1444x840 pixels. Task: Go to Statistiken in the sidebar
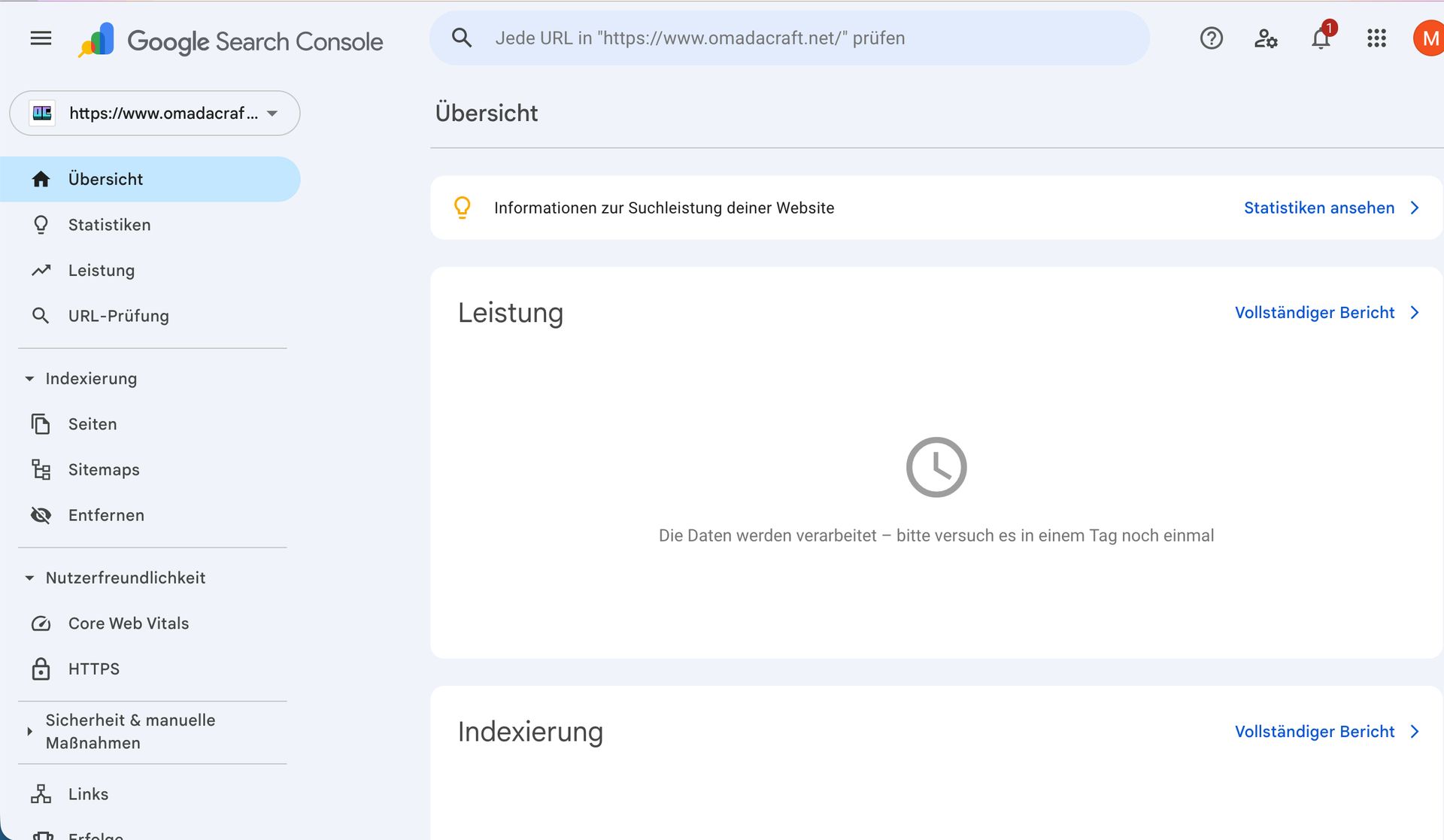(109, 225)
